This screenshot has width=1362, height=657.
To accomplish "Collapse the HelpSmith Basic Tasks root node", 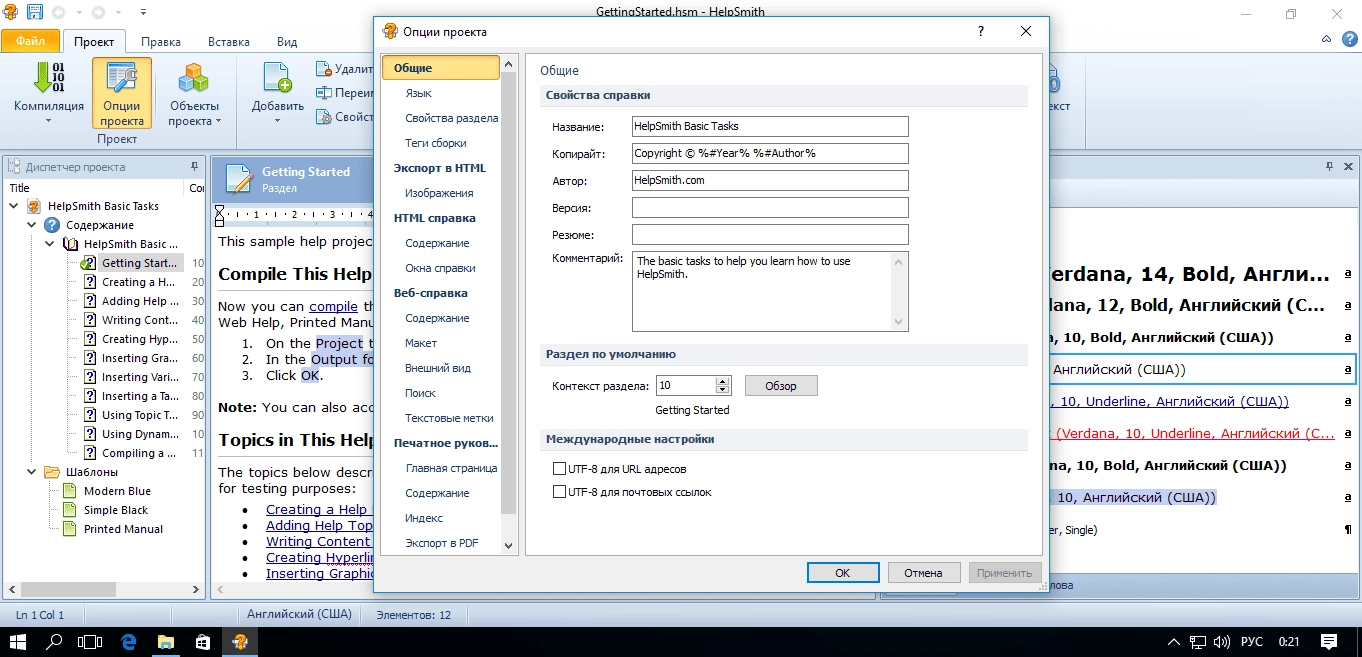I will pos(14,206).
